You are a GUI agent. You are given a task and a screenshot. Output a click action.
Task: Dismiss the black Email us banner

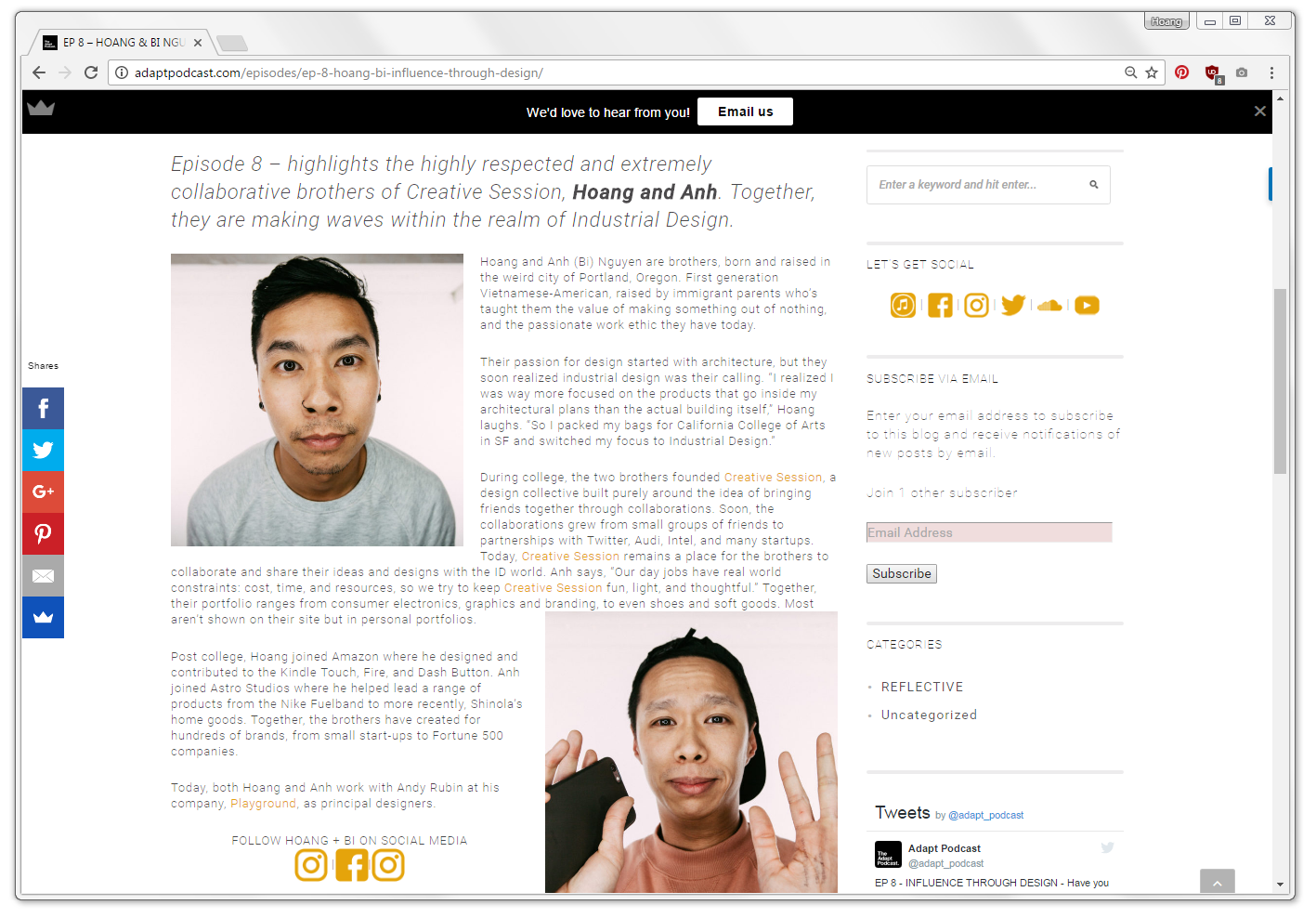click(x=1259, y=111)
